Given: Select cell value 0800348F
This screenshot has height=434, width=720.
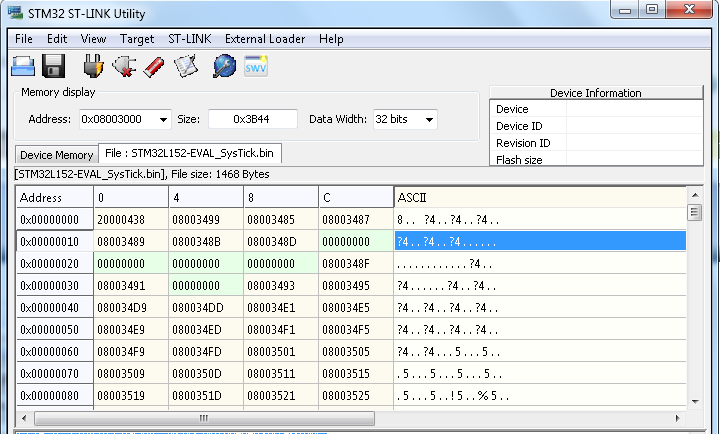Looking at the screenshot, I should click(356, 264).
